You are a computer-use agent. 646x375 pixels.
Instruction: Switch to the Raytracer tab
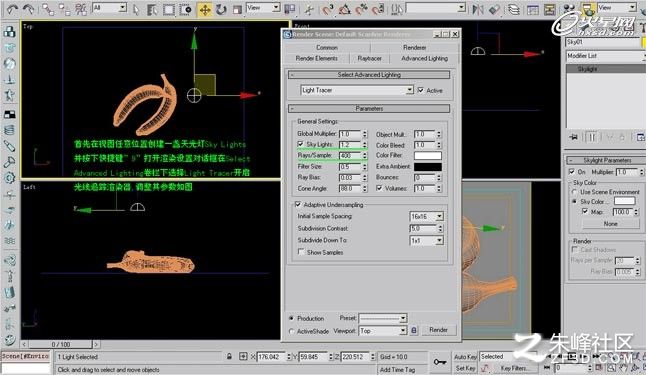click(370, 59)
